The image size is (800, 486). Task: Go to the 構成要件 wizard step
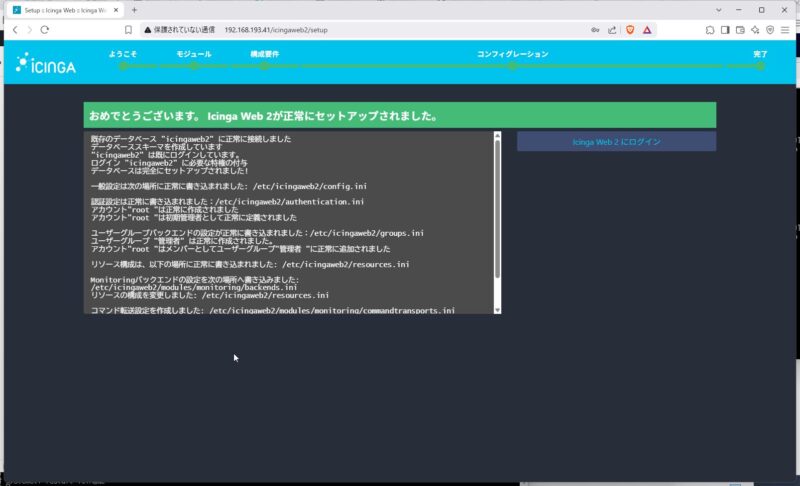coord(264,54)
